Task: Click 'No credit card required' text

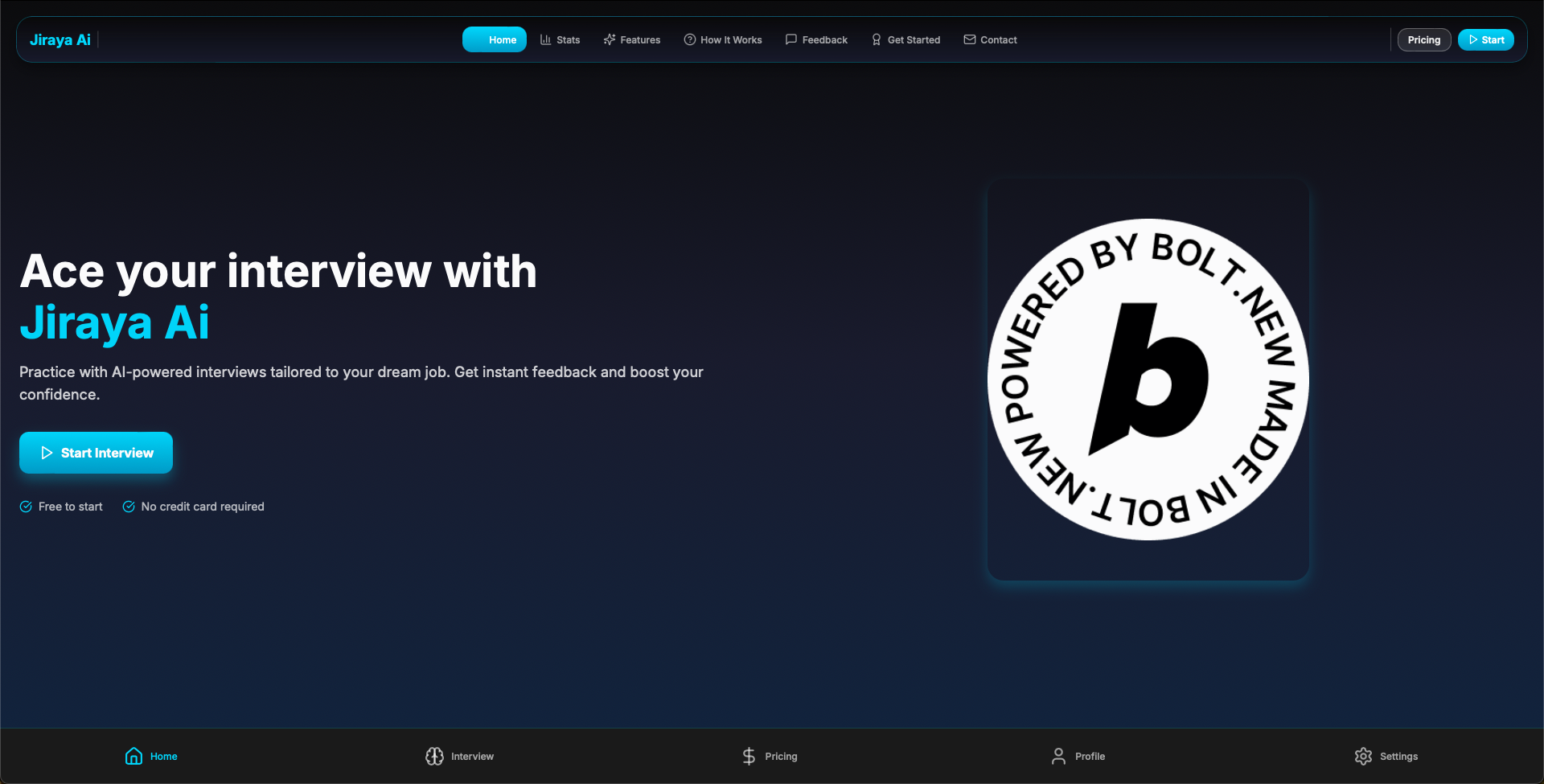Action: [203, 507]
